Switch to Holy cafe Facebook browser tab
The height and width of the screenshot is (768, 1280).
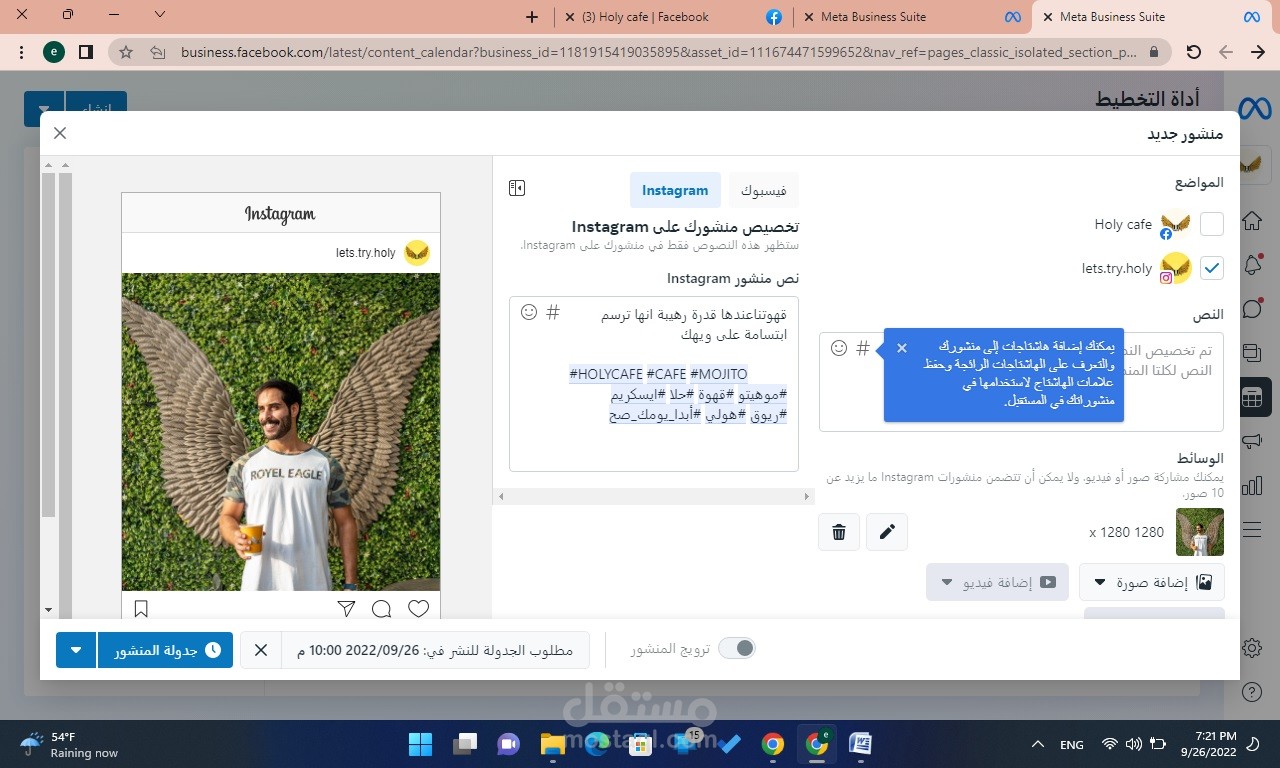[x=672, y=17]
